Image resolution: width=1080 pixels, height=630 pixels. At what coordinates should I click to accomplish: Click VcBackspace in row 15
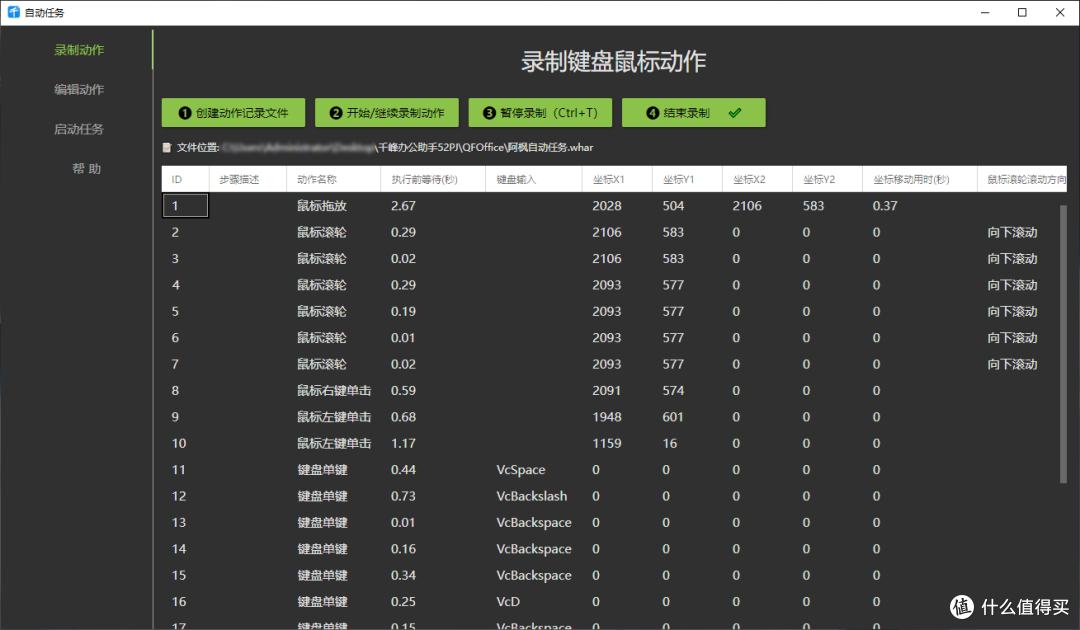tap(534, 576)
